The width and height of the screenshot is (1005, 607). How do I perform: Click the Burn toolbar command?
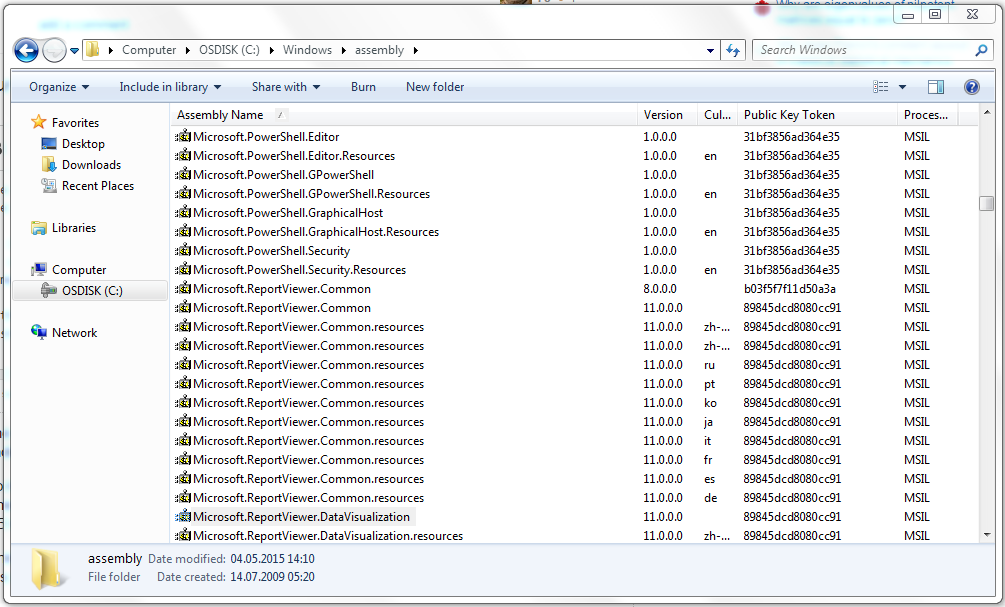363,87
